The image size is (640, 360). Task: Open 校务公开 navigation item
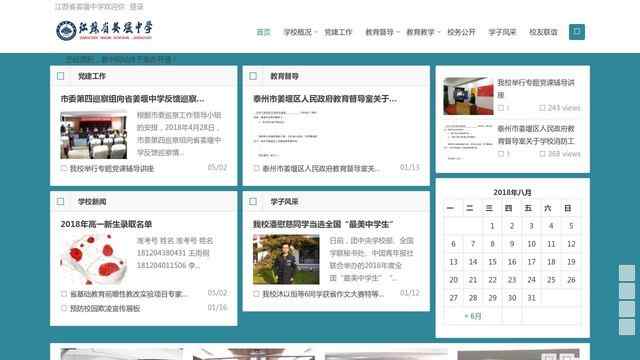[461, 32]
